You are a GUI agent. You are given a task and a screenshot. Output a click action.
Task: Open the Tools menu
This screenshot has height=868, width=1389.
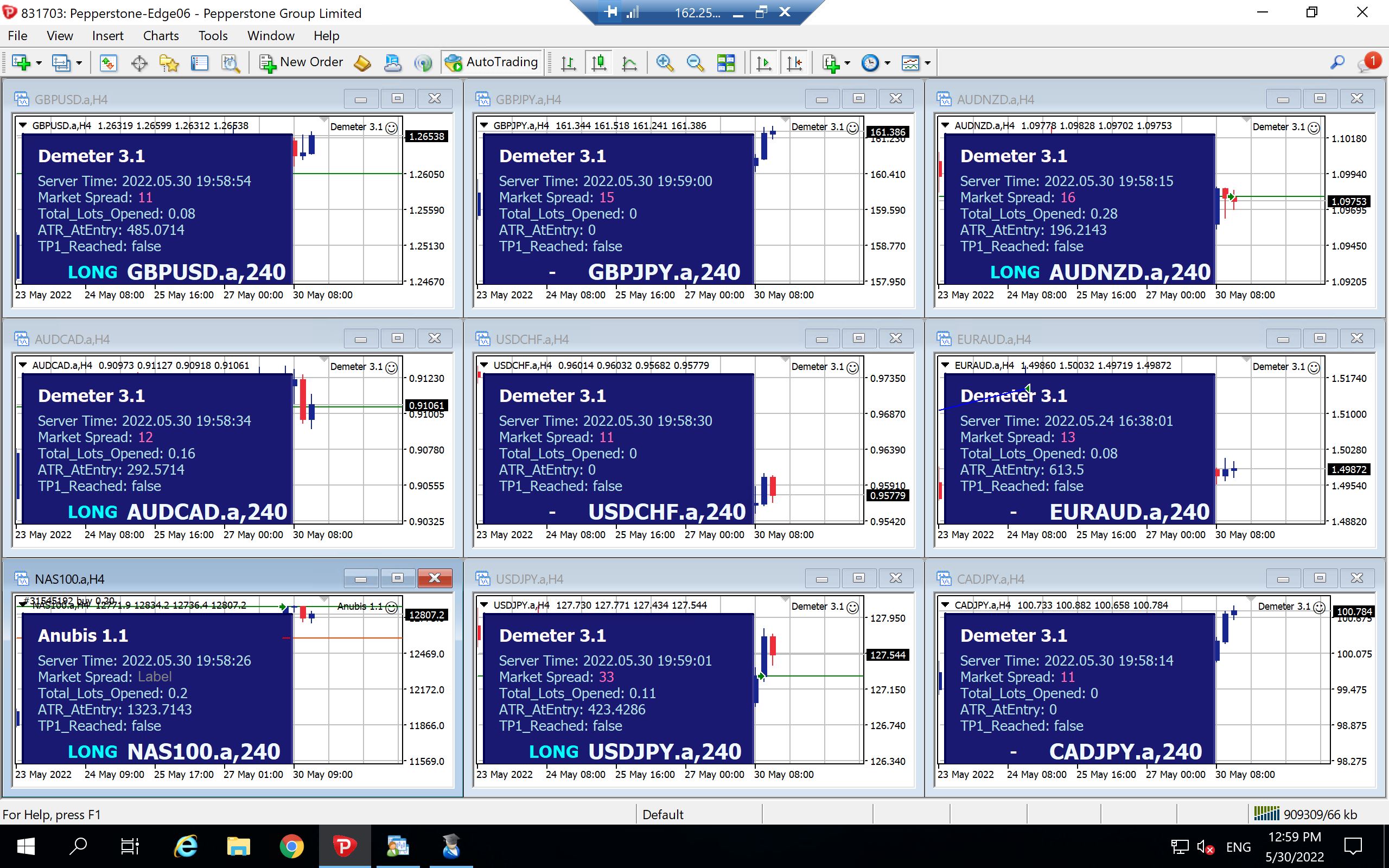point(213,36)
